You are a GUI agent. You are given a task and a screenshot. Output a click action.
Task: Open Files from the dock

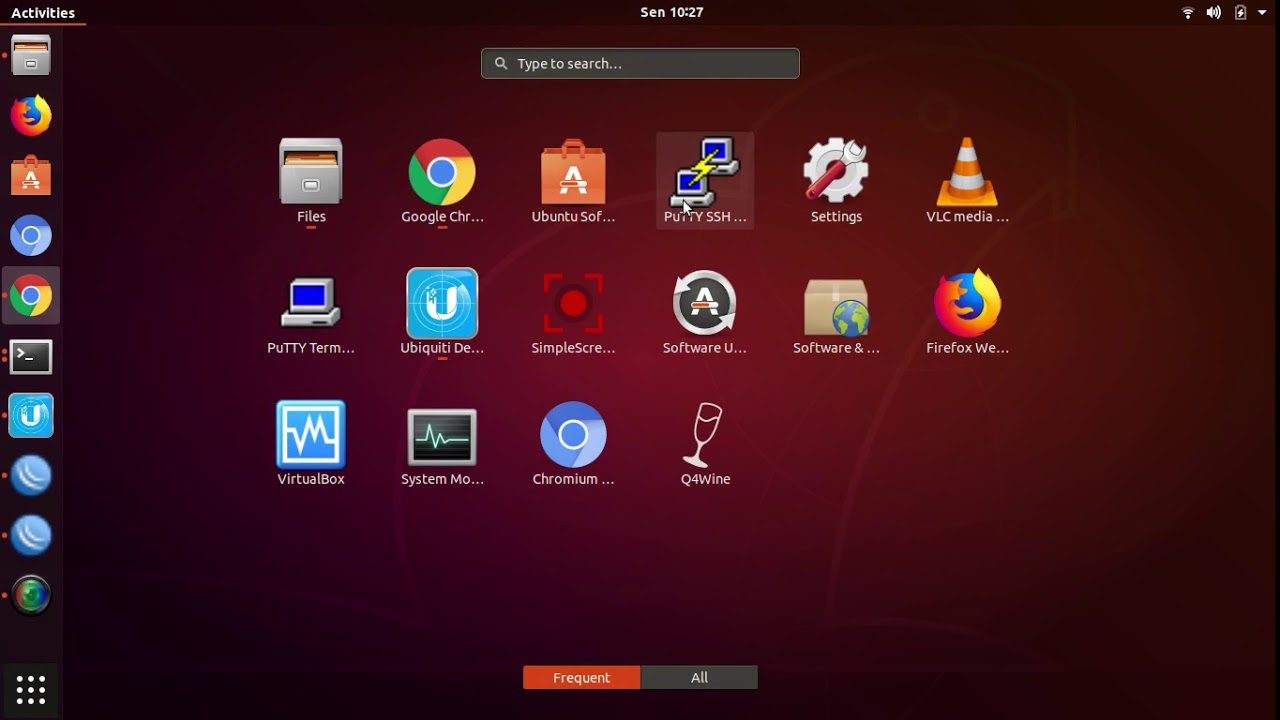(31, 56)
